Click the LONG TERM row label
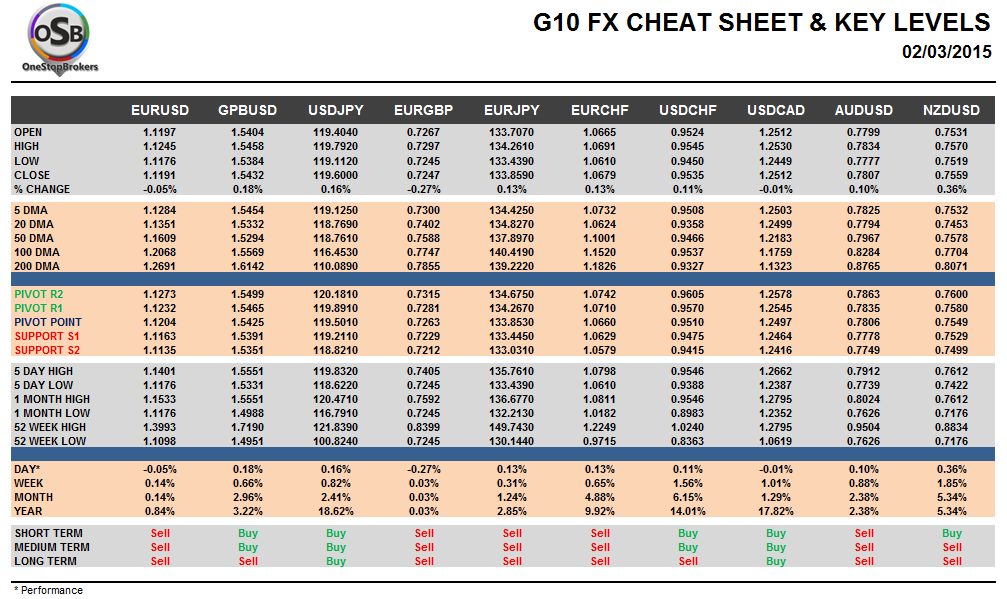Viewport: 1007px width, 599px height. [x=46, y=561]
